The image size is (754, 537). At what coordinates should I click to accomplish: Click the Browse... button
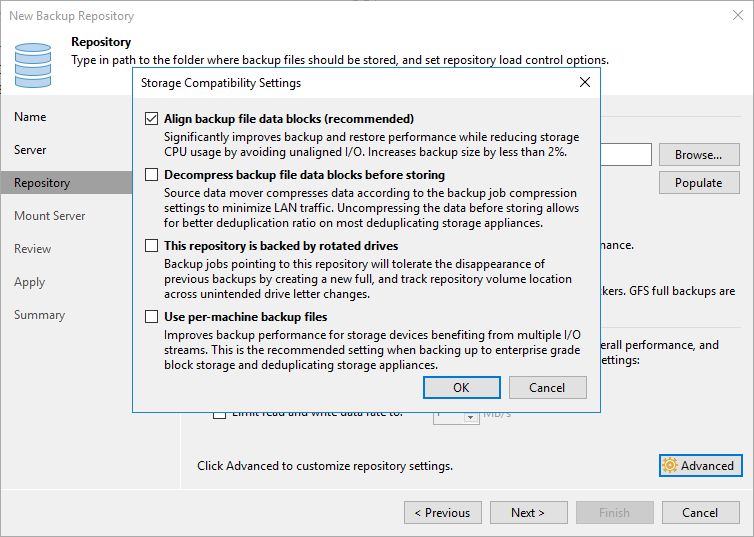click(x=699, y=155)
